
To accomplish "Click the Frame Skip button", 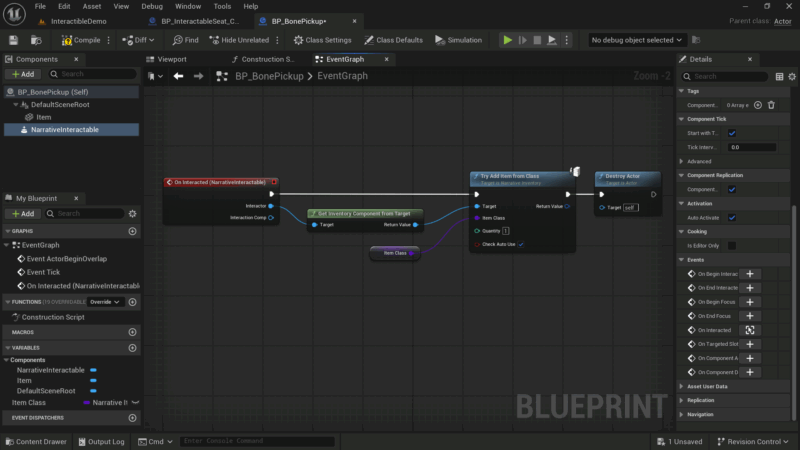I will (x=522, y=40).
